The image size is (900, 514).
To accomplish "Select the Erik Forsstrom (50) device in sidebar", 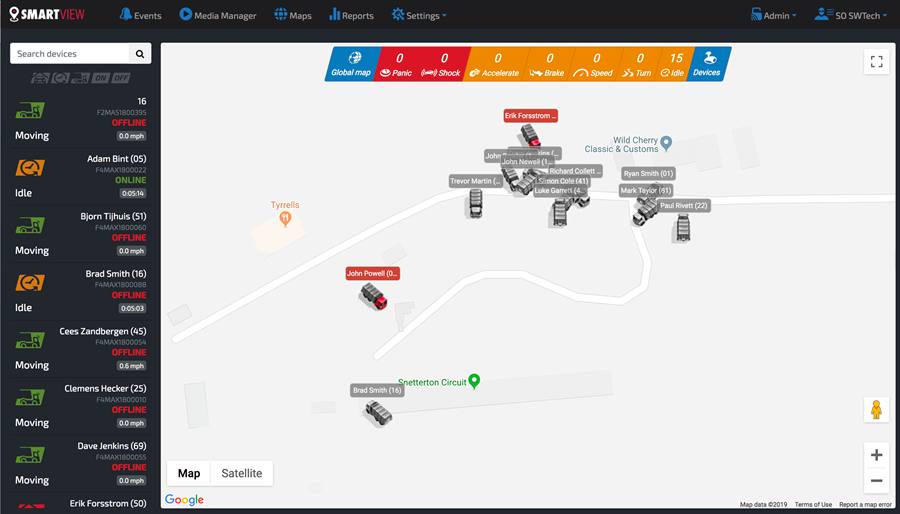I will [x=80, y=503].
